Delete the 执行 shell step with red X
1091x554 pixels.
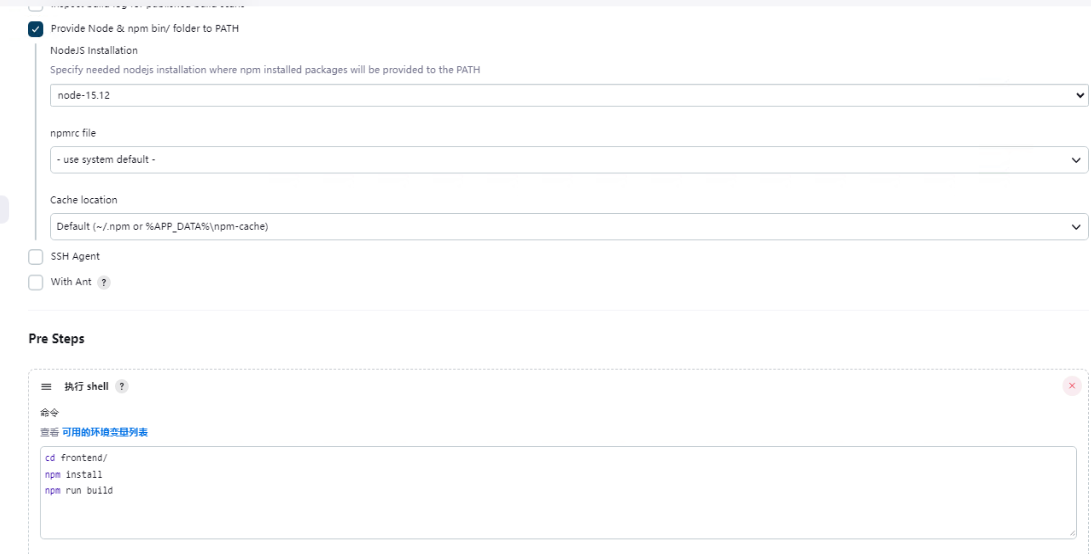[1072, 386]
